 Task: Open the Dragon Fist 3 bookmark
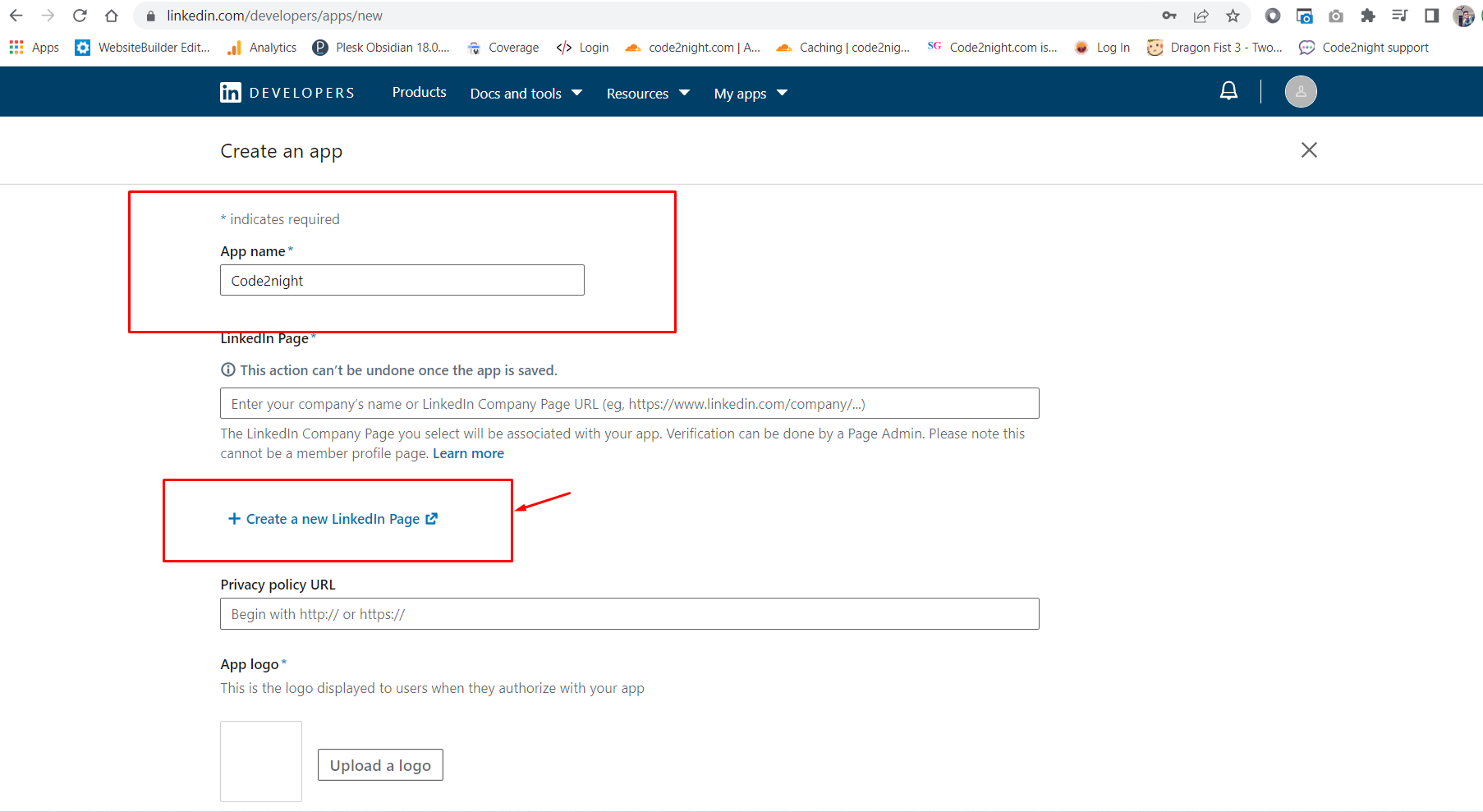[x=1214, y=48]
